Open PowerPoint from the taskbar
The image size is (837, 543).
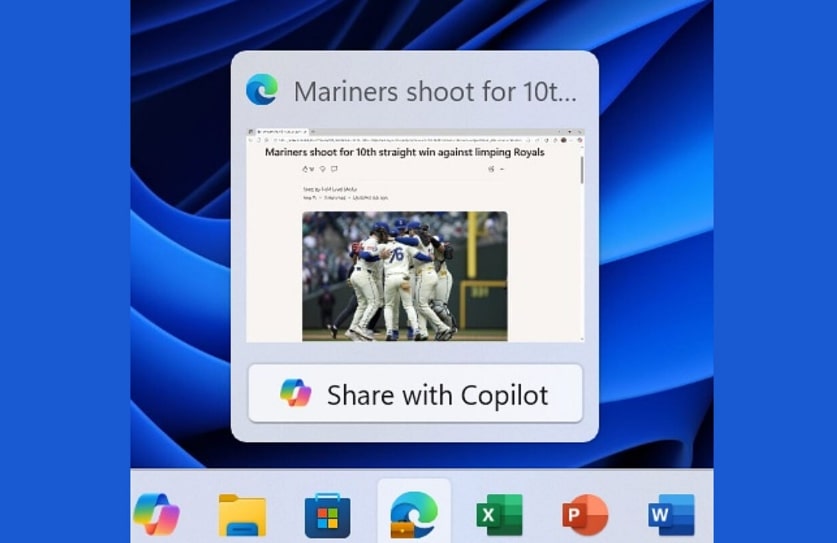585,516
